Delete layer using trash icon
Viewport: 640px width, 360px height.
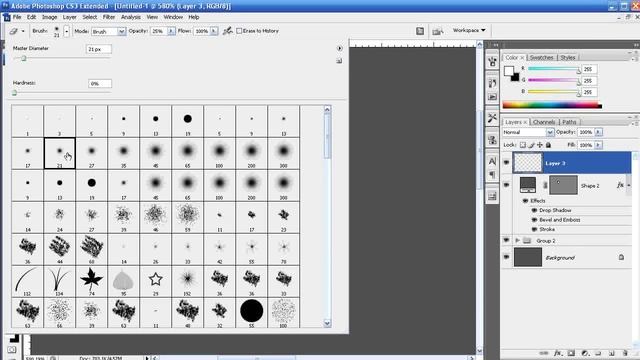(x=625, y=353)
